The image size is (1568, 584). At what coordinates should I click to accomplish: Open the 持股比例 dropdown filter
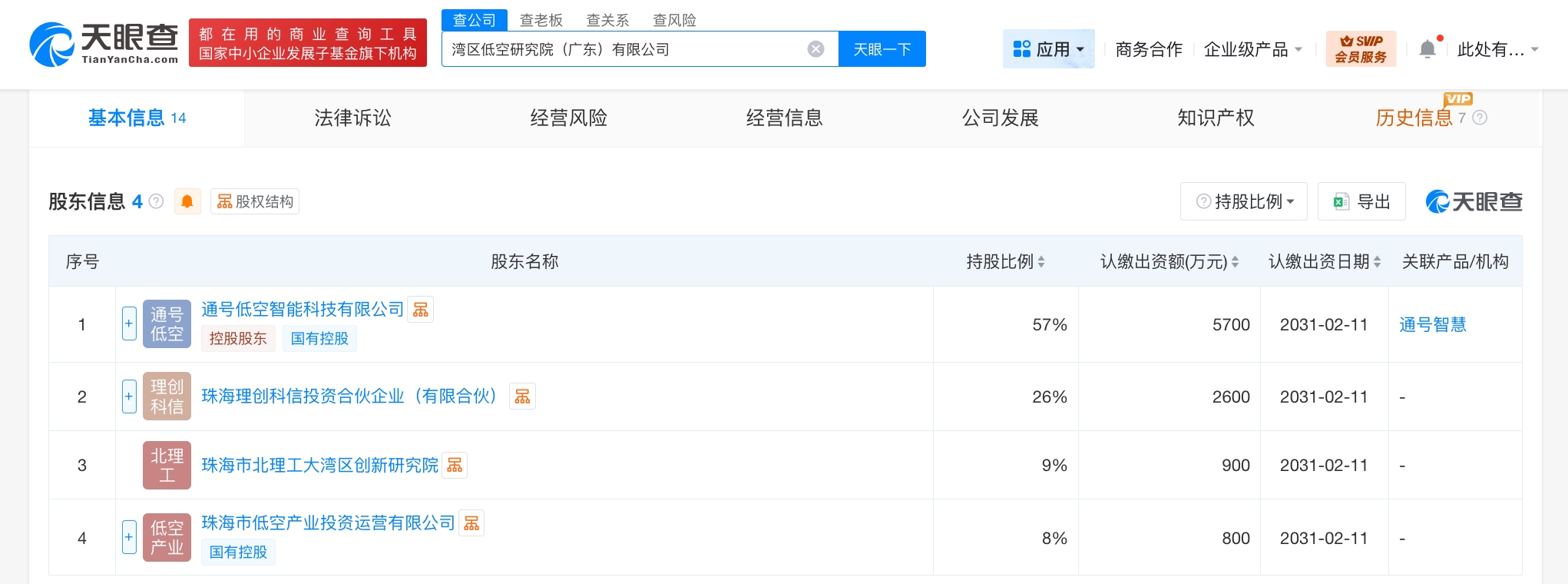coord(1243,201)
